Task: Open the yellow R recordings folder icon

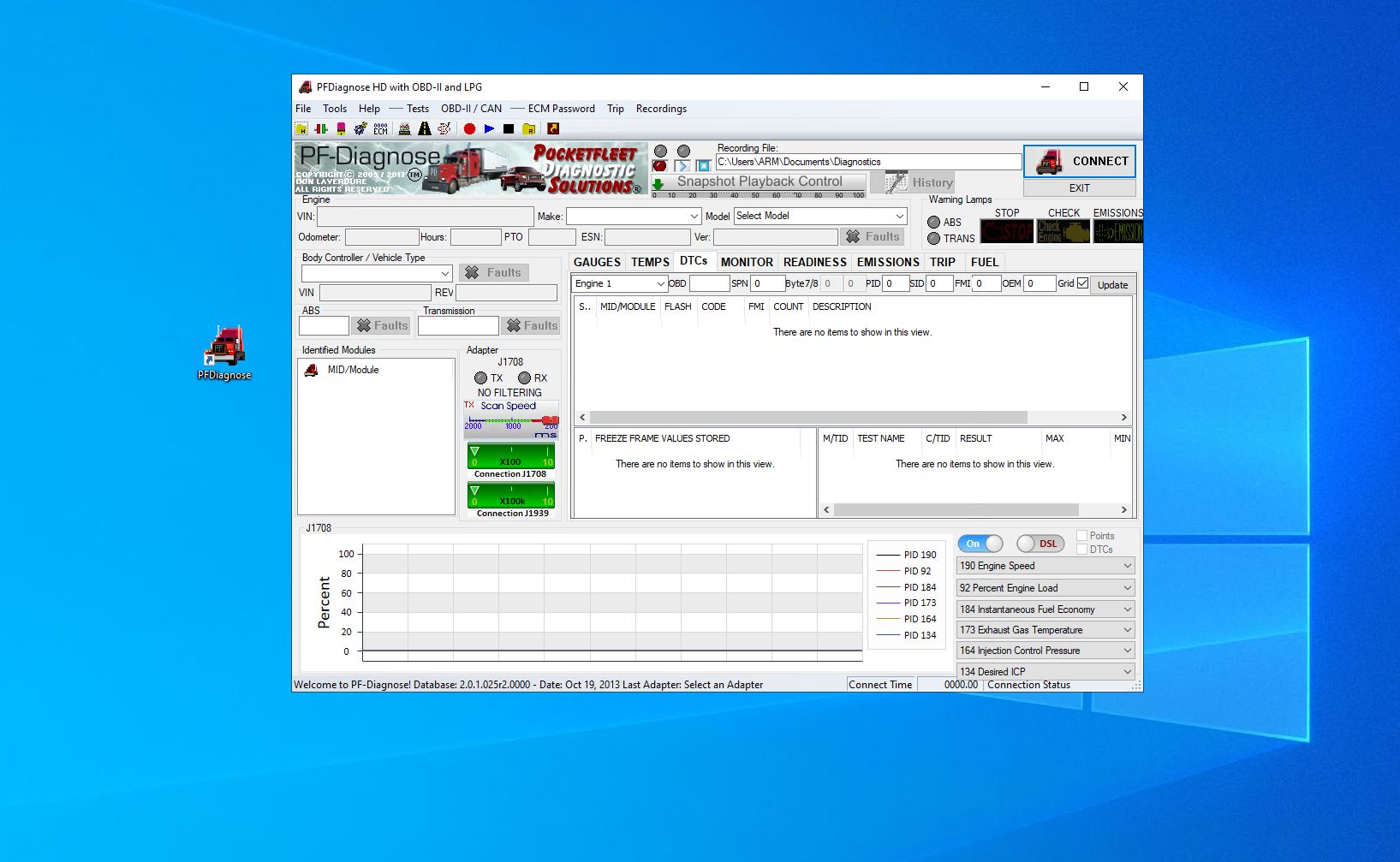Action: pyautogui.click(x=528, y=128)
